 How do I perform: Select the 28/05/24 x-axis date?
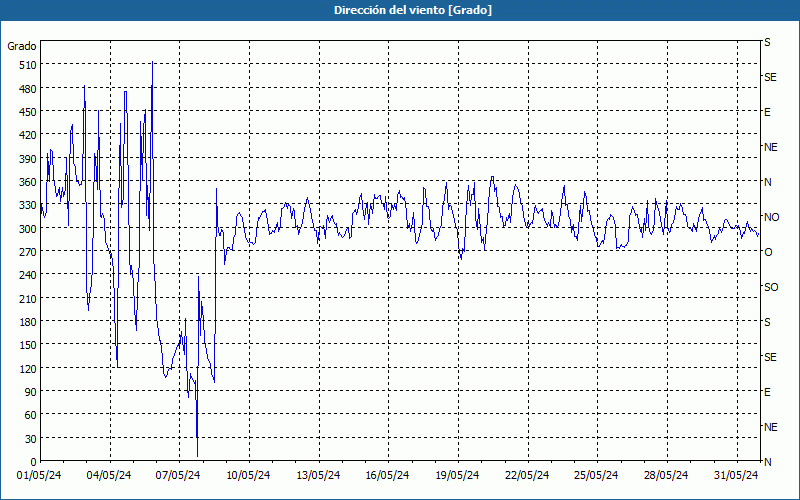[x=666, y=476]
